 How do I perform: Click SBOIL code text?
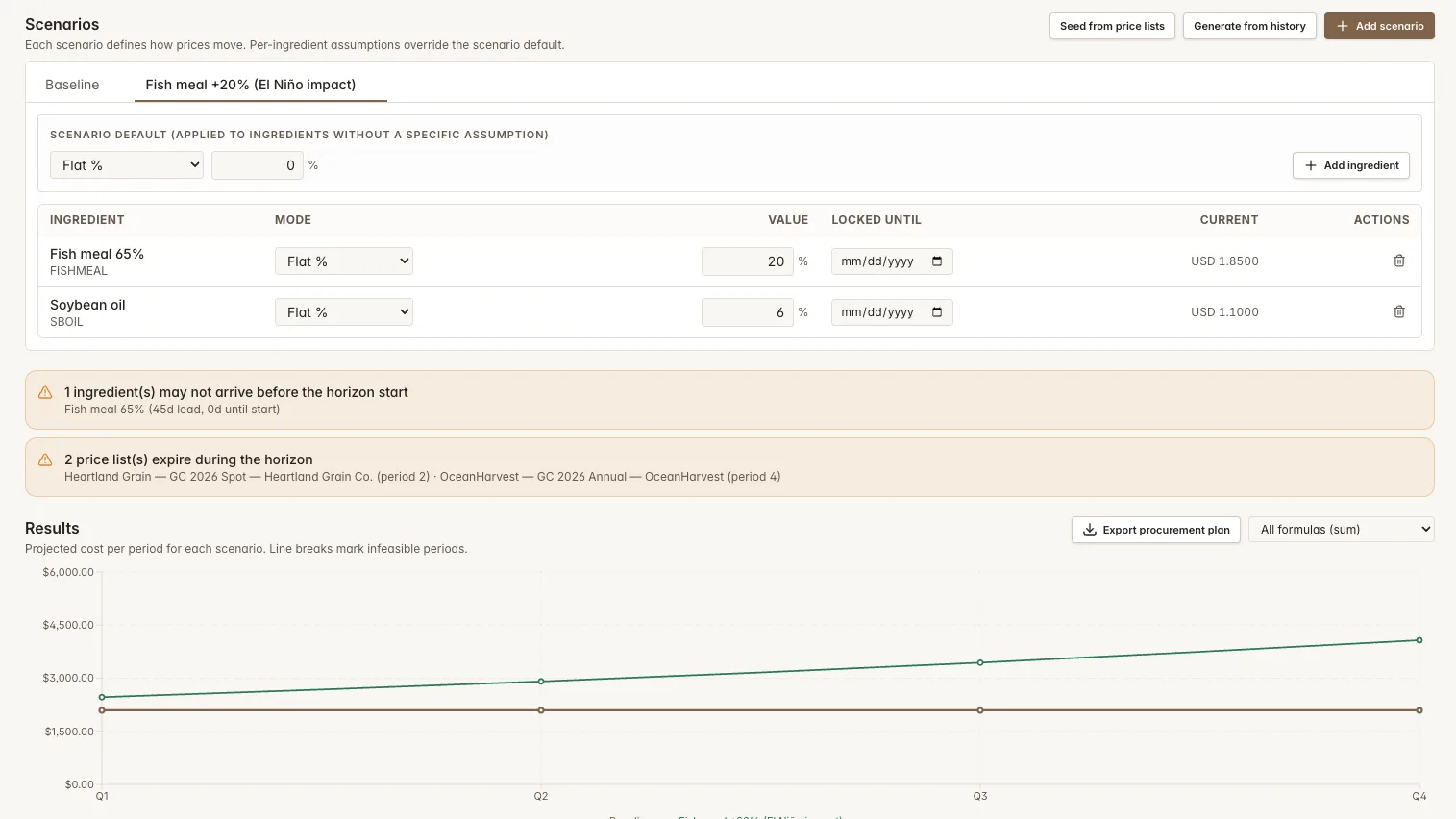[66, 322]
